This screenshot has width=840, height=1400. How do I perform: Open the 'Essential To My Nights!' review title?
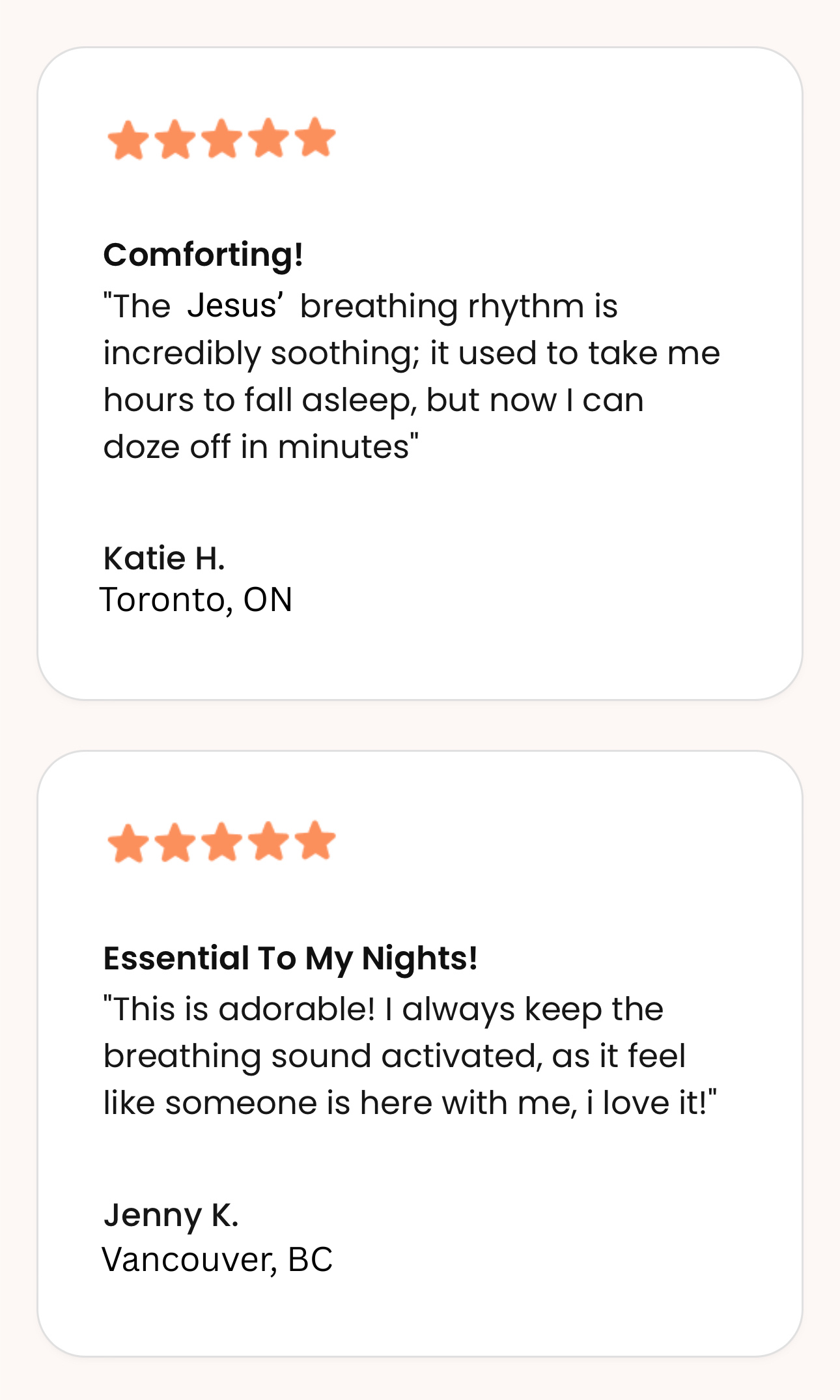(290, 958)
